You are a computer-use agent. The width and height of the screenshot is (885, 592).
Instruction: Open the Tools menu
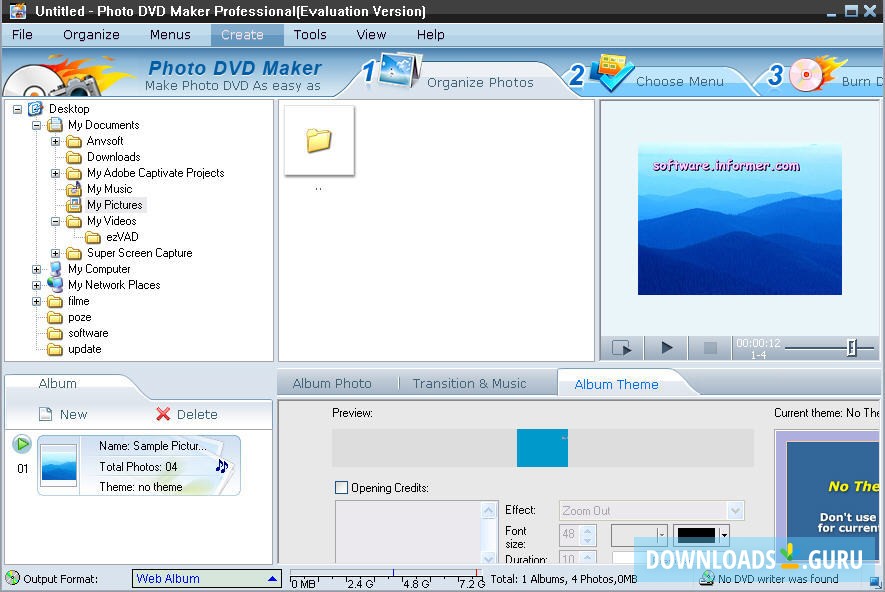pyautogui.click(x=309, y=34)
